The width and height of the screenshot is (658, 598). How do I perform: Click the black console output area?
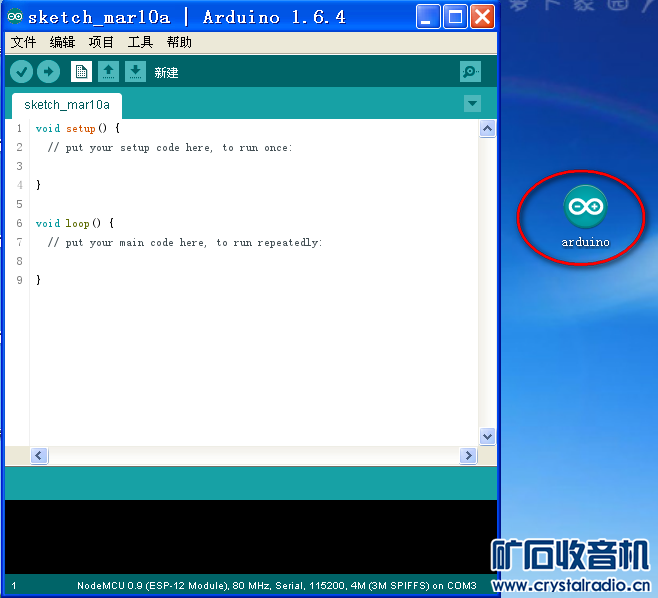point(251,537)
